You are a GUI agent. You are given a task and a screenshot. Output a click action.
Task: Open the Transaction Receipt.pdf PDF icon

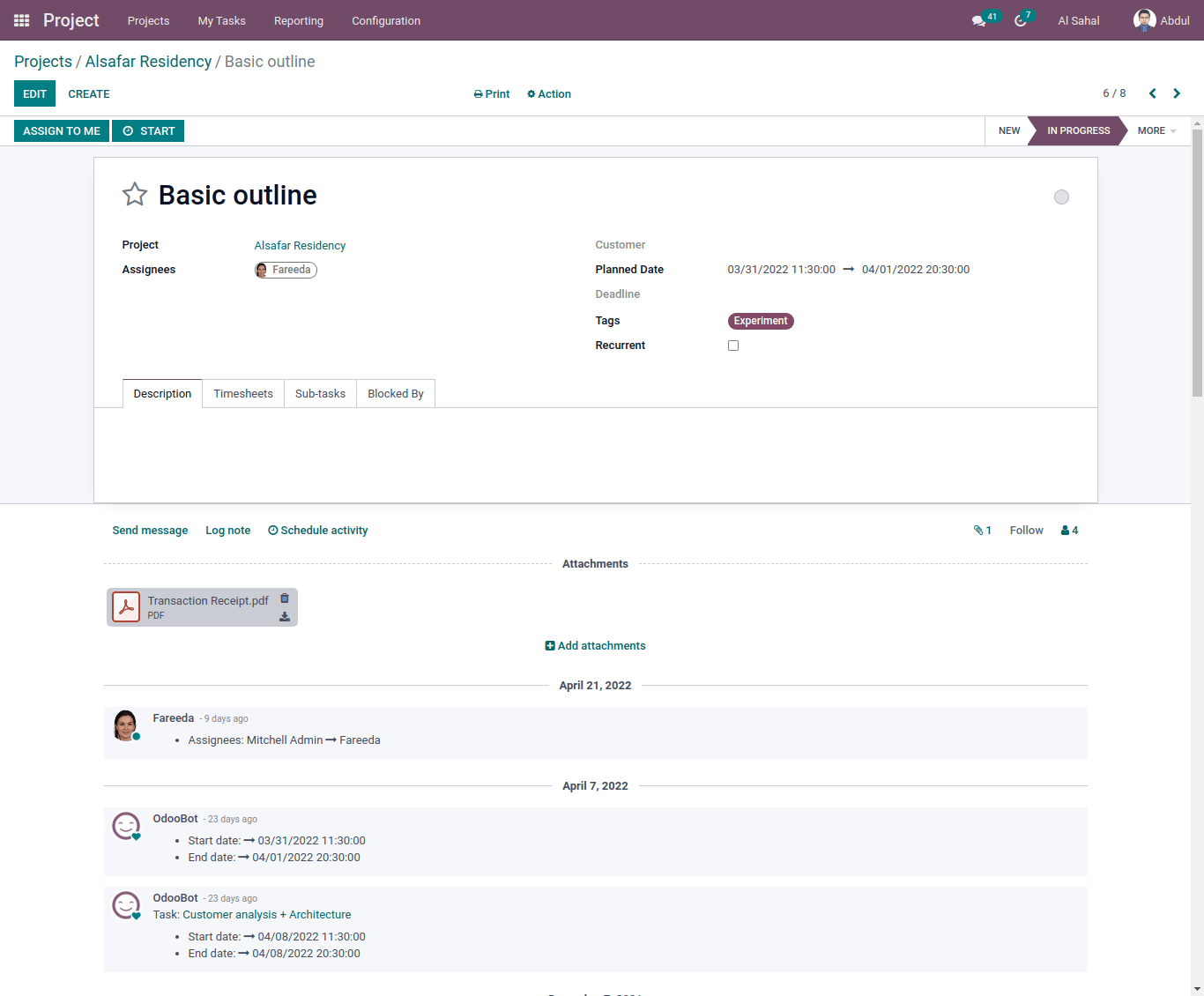pyautogui.click(x=126, y=607)
